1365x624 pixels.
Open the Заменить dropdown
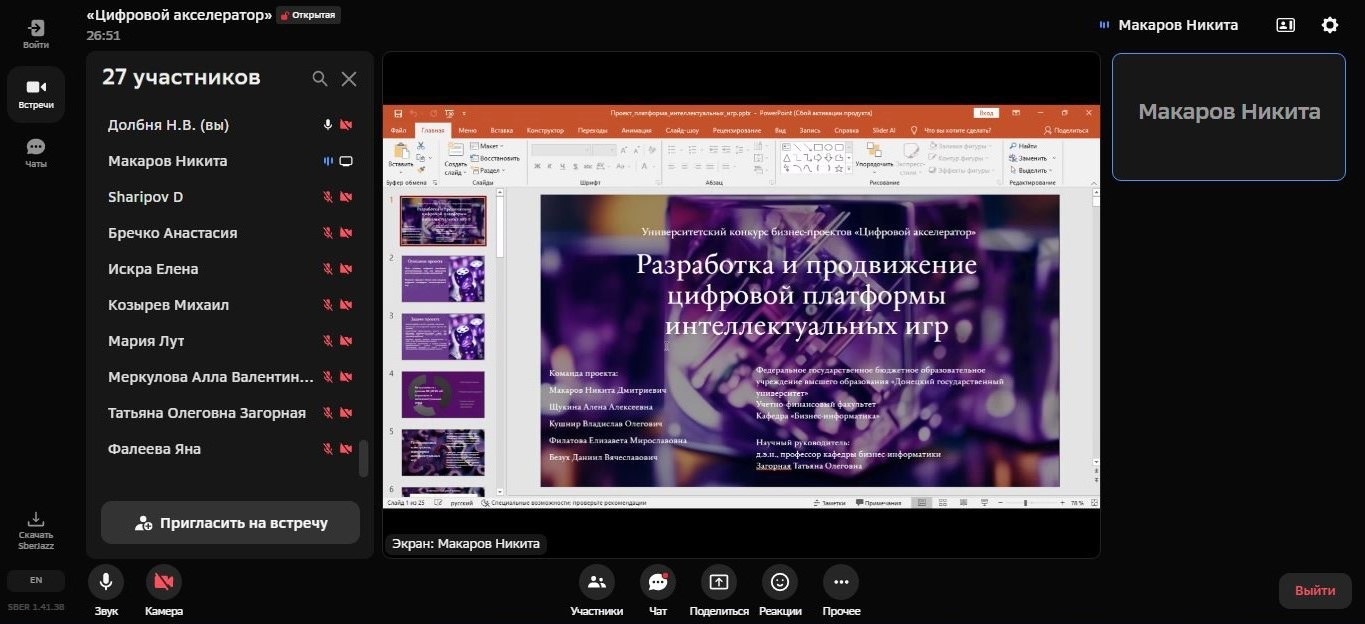click(1030, 158)
